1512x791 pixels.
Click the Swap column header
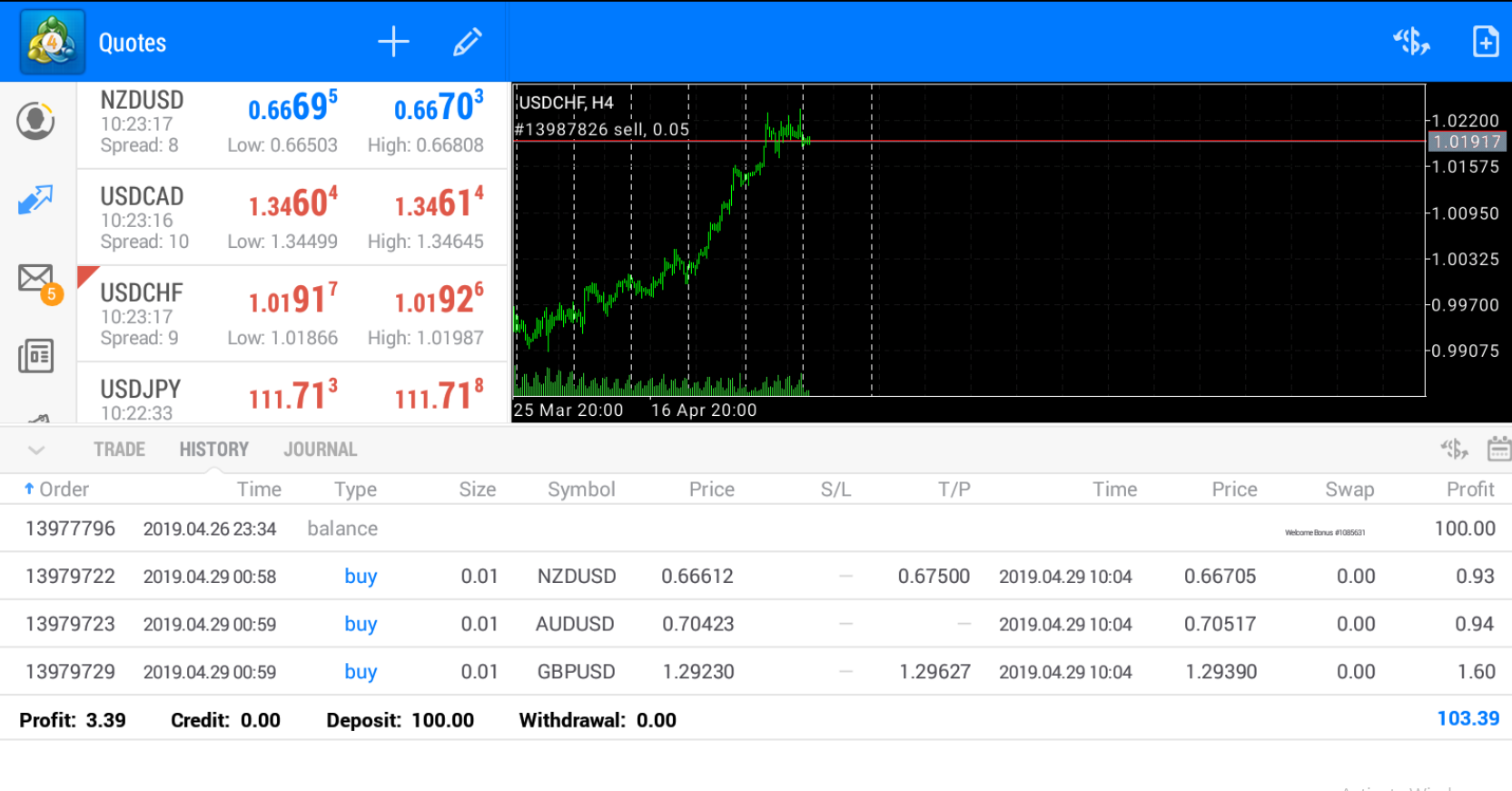(1349, 489)
